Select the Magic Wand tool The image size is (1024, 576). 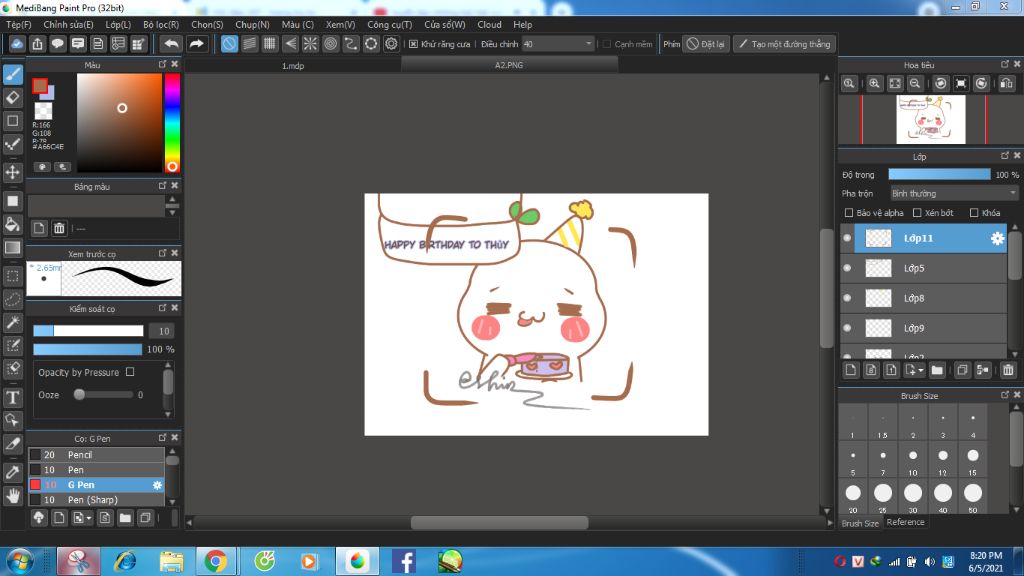pos(12,323)
